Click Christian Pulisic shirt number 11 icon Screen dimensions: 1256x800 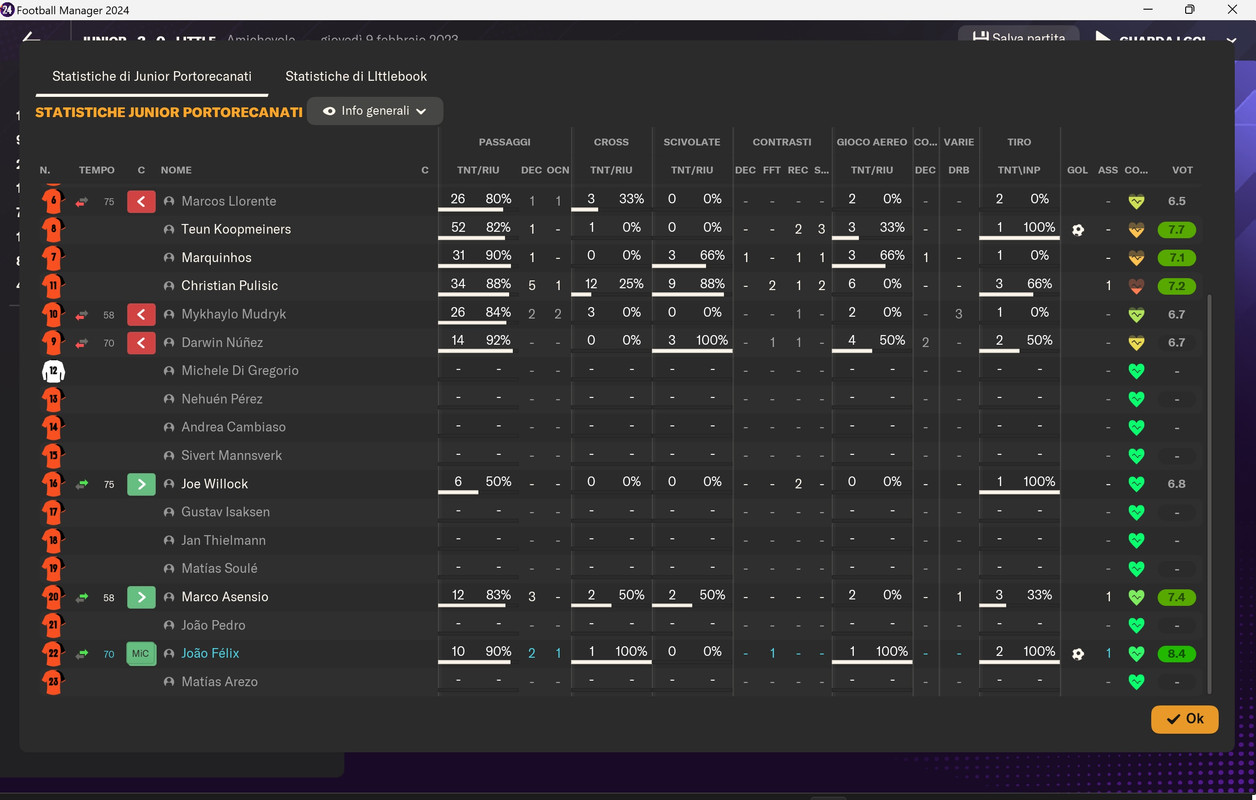[53, 286]
